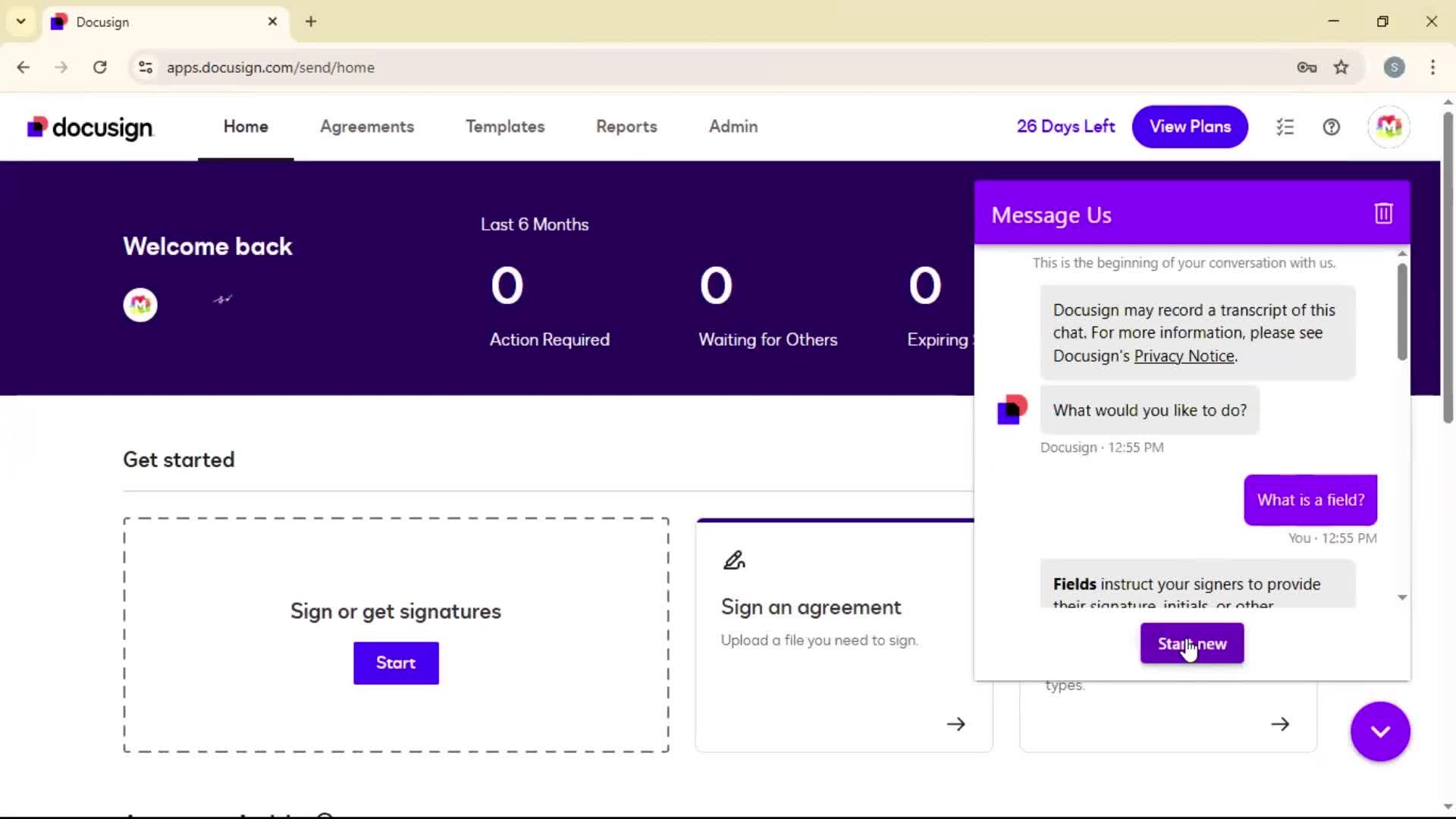Click the 'Last 6 Months' label

535,224
